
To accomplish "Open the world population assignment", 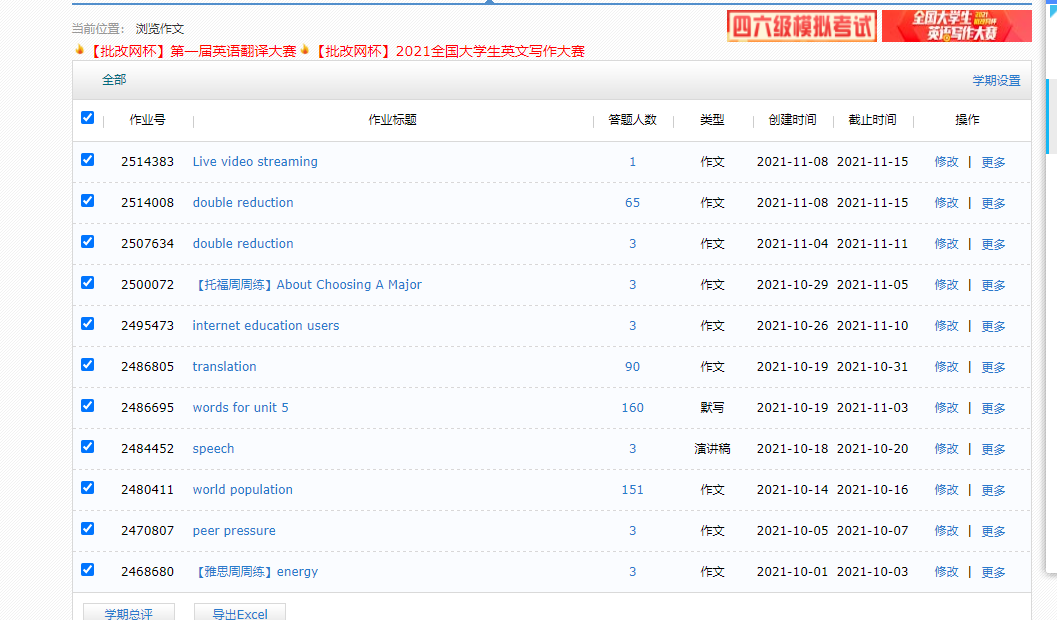I will (242, 490).
